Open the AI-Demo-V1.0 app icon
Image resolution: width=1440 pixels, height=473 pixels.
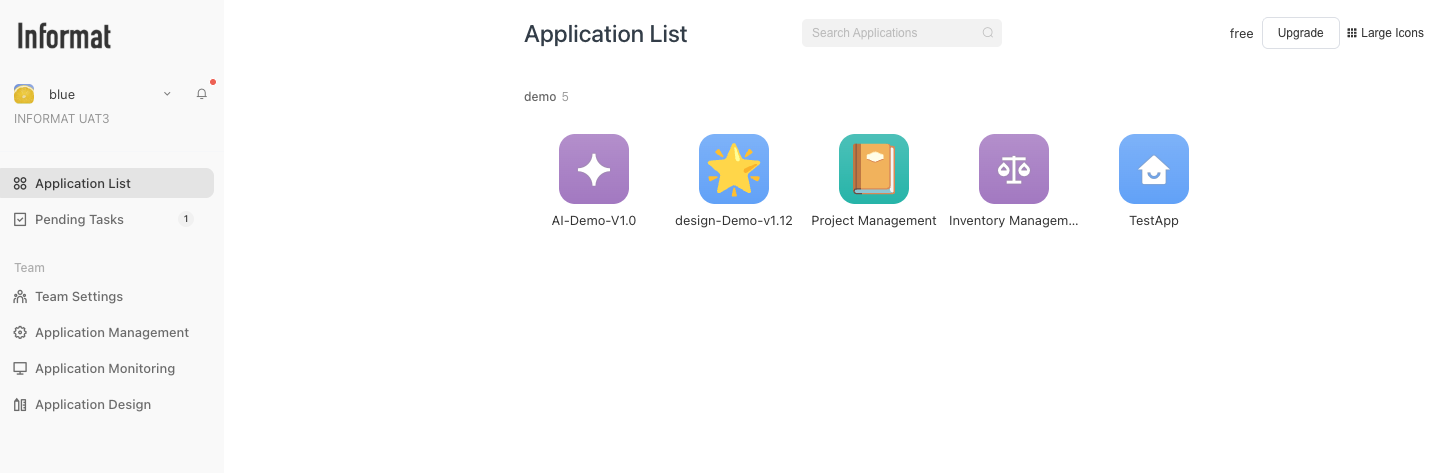coord(594,169)
